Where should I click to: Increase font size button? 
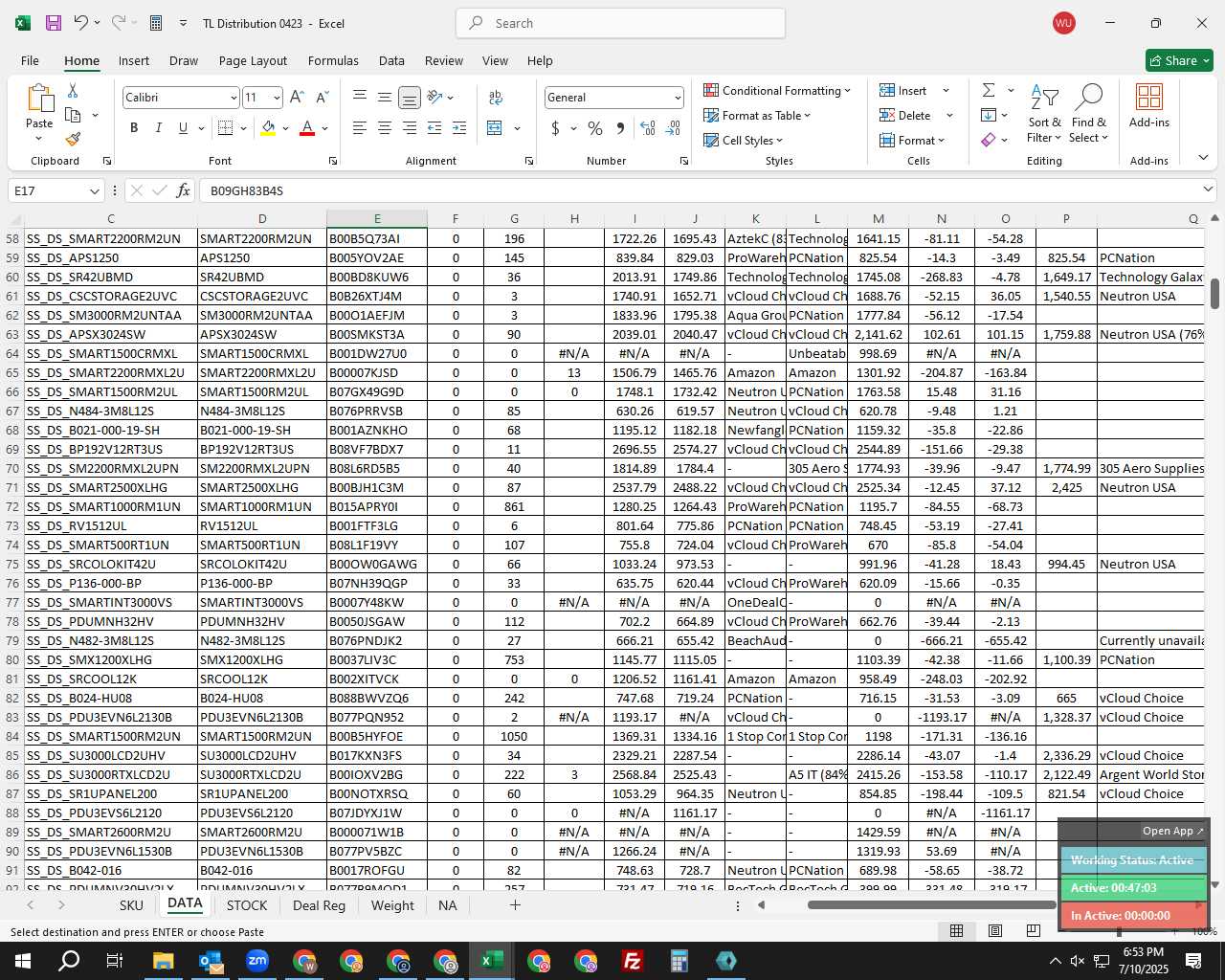click(x=297, y=98)
